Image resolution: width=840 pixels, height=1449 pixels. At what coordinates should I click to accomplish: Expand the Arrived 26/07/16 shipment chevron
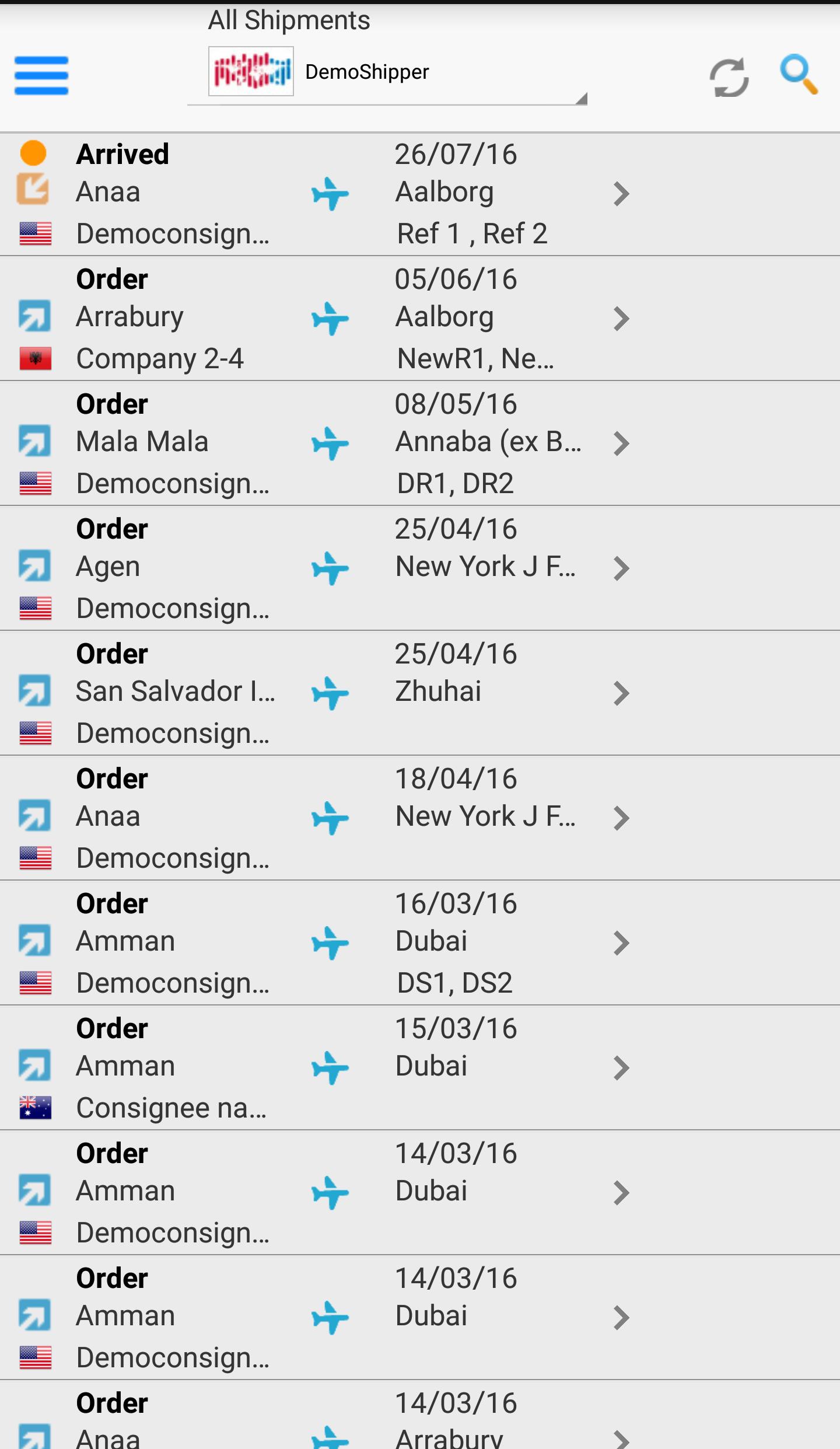pos(621,194)
